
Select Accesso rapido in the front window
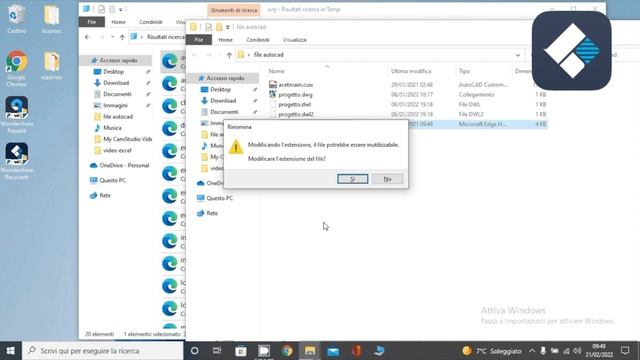[x=225, y=78]
